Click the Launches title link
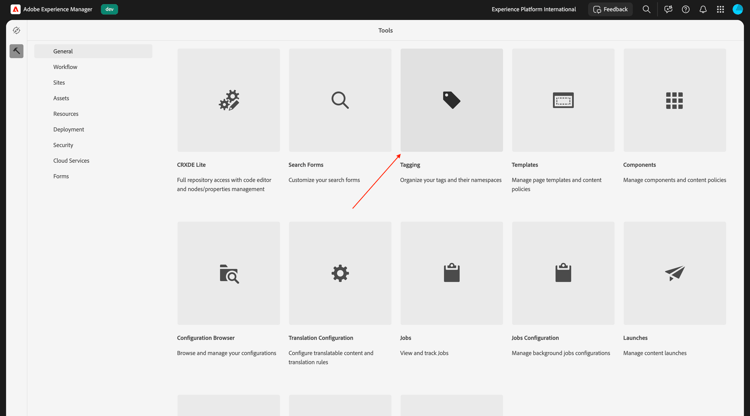The width and height of the screenshot is (750, 416). point(635,338)
